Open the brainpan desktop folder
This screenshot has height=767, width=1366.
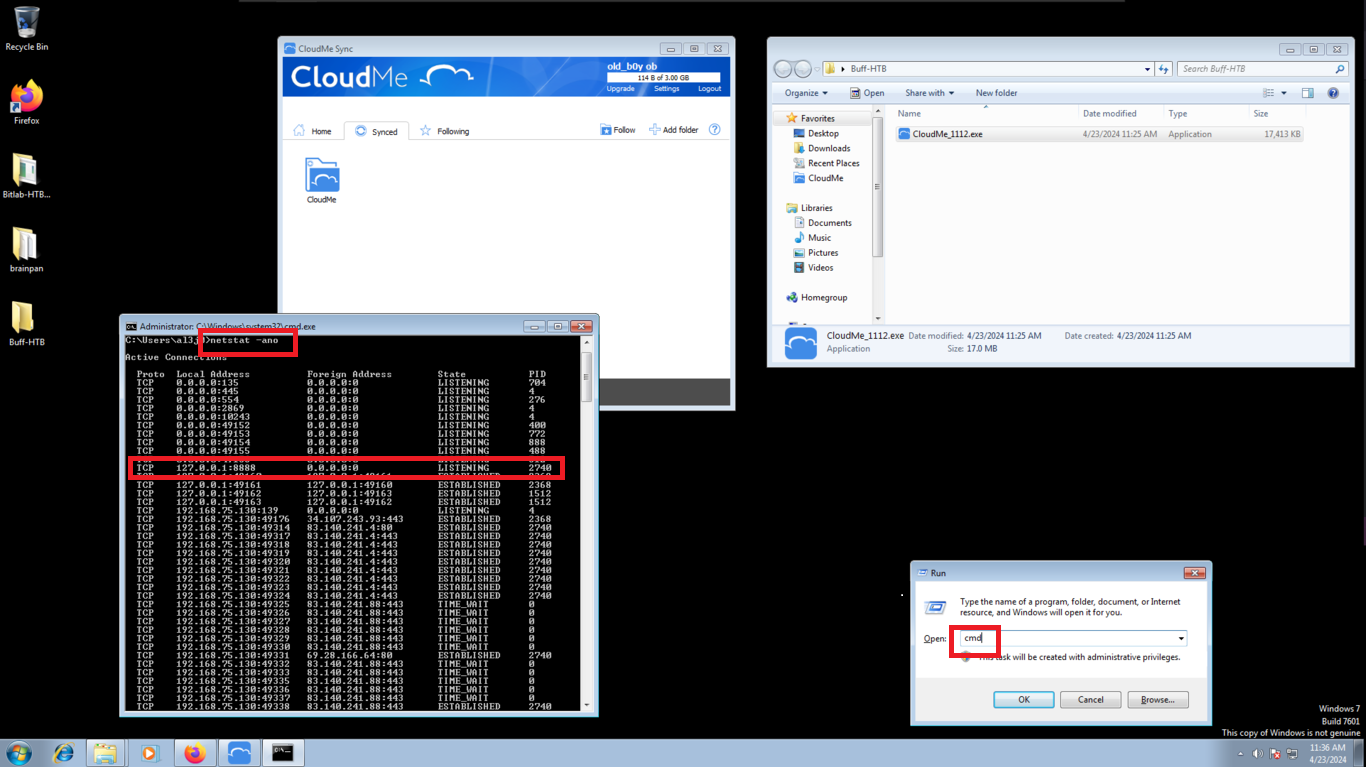25,244
